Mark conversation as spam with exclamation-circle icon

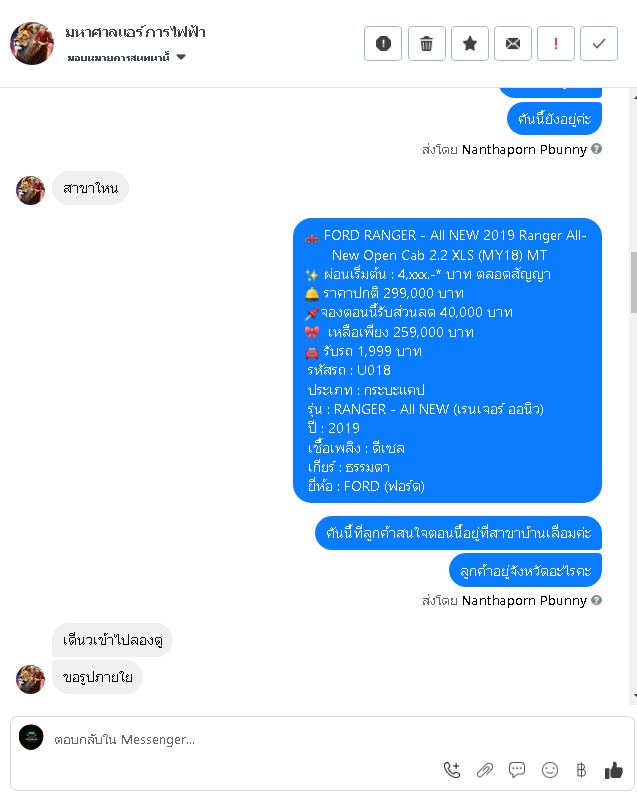point(383,43)
